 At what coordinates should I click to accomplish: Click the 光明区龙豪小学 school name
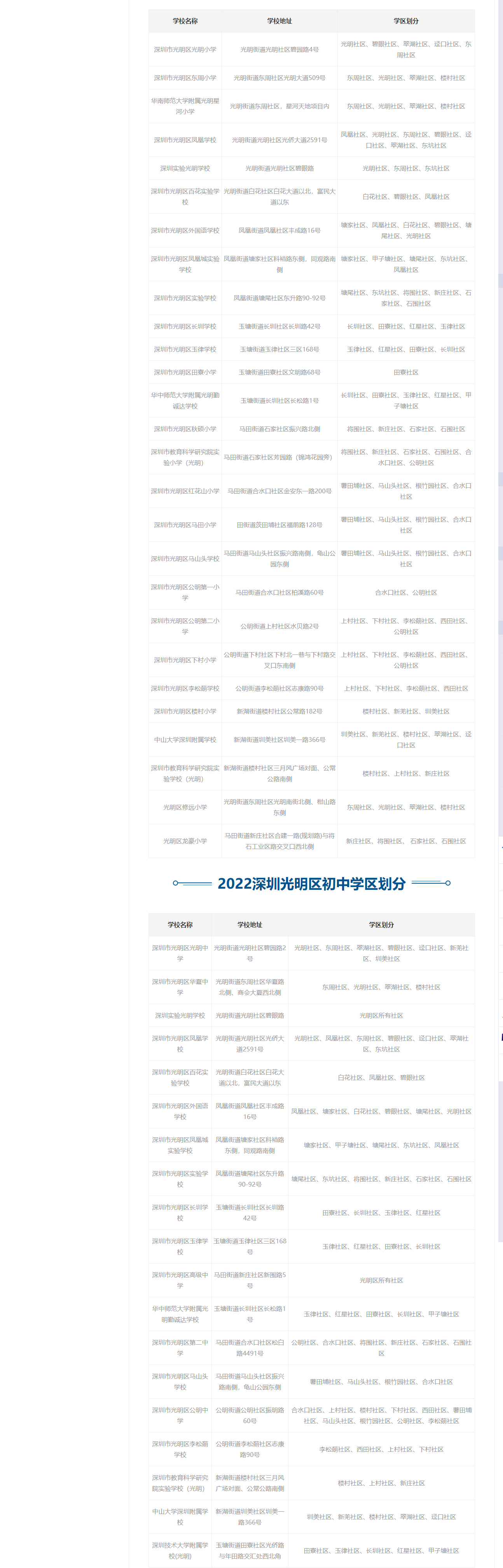click(x=185, y=841)
